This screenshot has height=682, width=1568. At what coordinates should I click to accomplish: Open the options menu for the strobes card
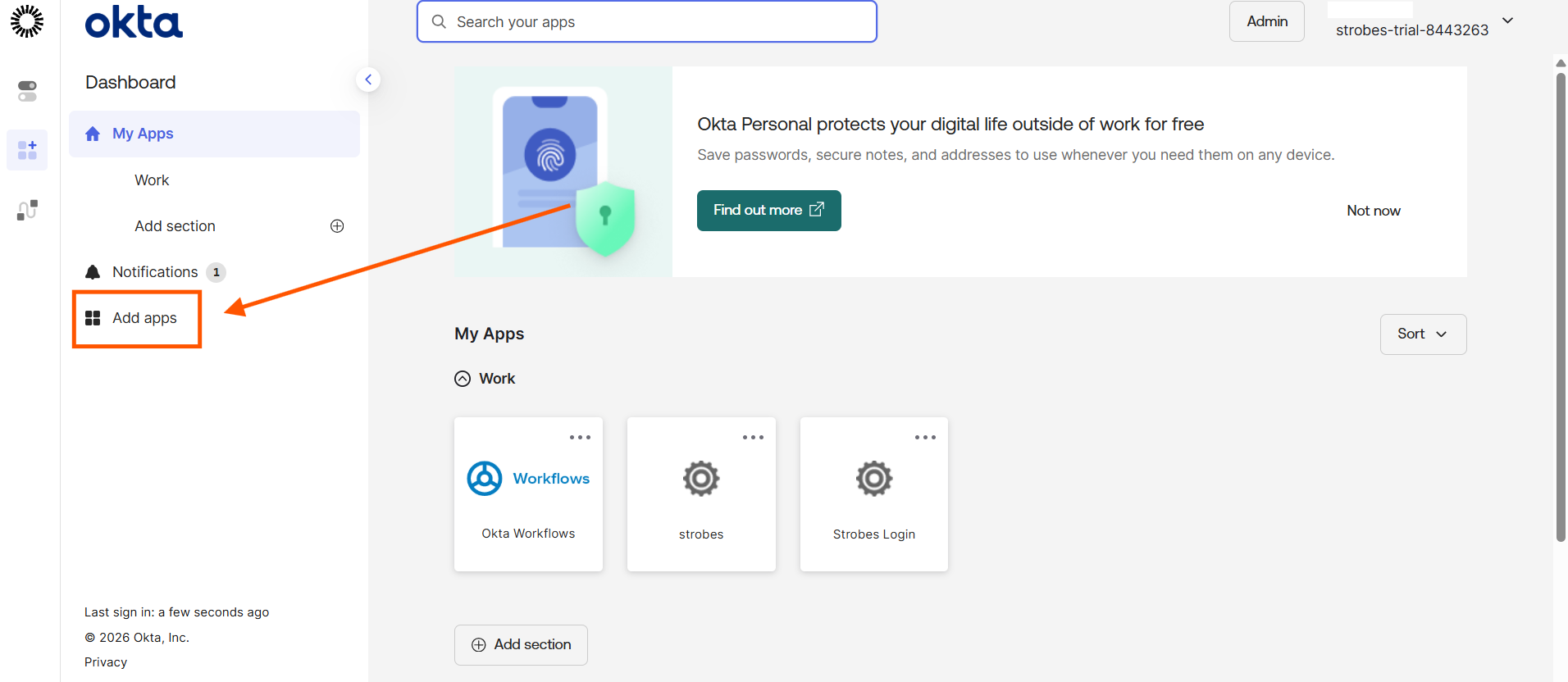click(754, 438)
